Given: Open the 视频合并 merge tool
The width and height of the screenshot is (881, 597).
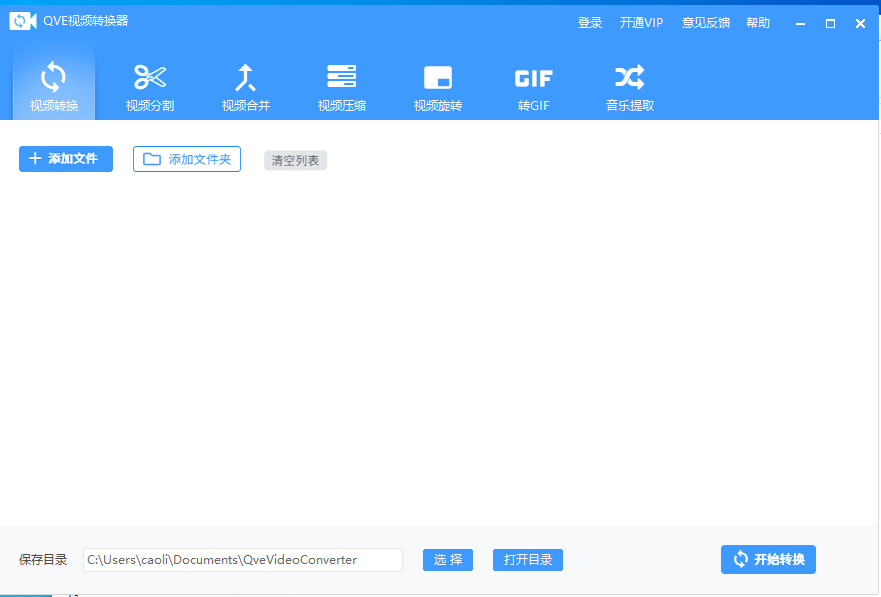Looking at the screenshot, I should (x=246, y=86).
